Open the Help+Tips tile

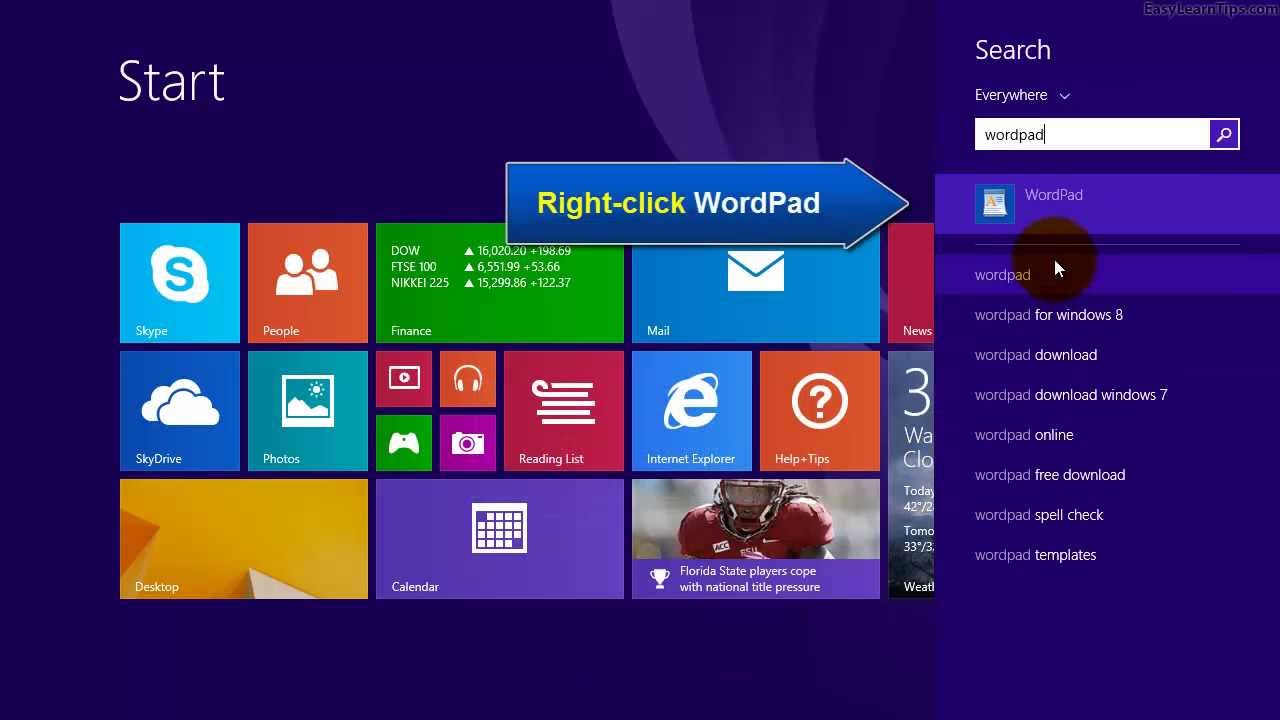click(820, 411)
